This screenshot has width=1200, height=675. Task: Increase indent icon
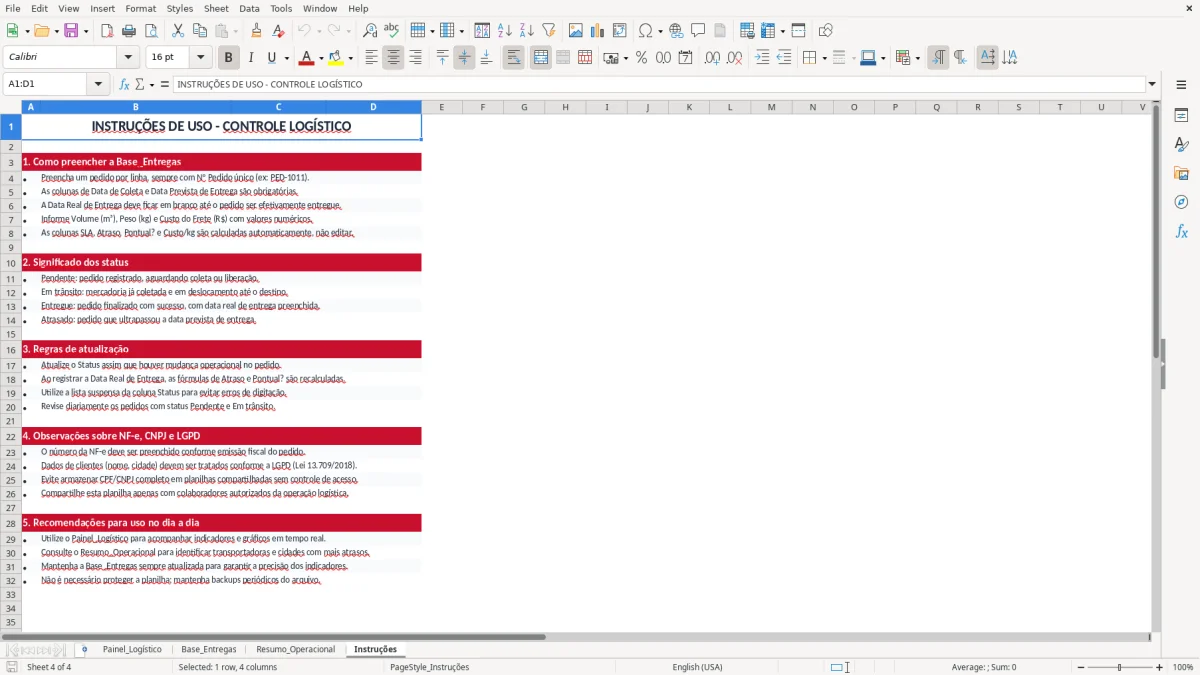[762, 58]
